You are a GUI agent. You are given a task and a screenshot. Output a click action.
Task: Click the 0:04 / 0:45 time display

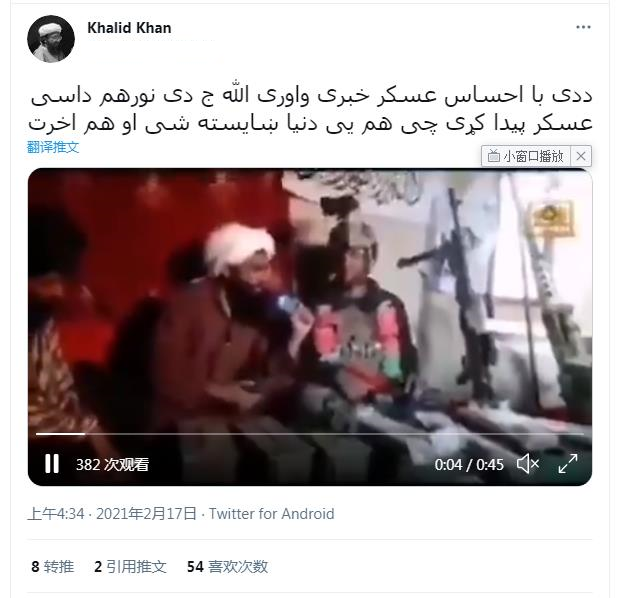click(469, 464)
